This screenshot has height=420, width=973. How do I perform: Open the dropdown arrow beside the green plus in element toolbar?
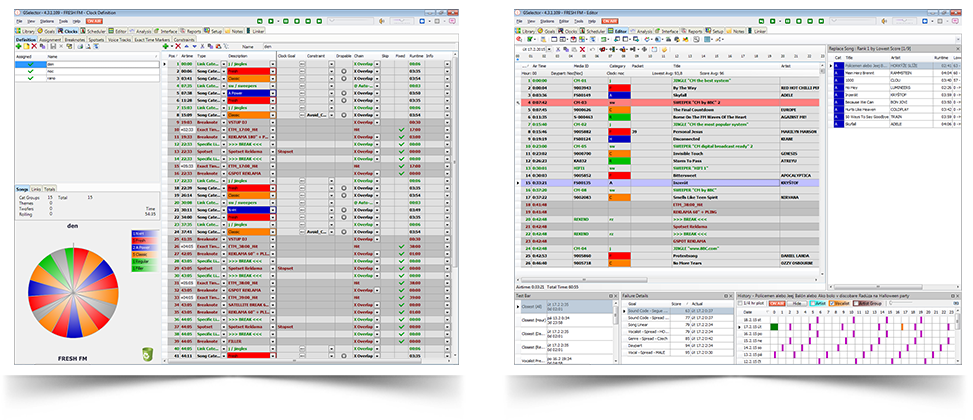click(x=172, y=47)
